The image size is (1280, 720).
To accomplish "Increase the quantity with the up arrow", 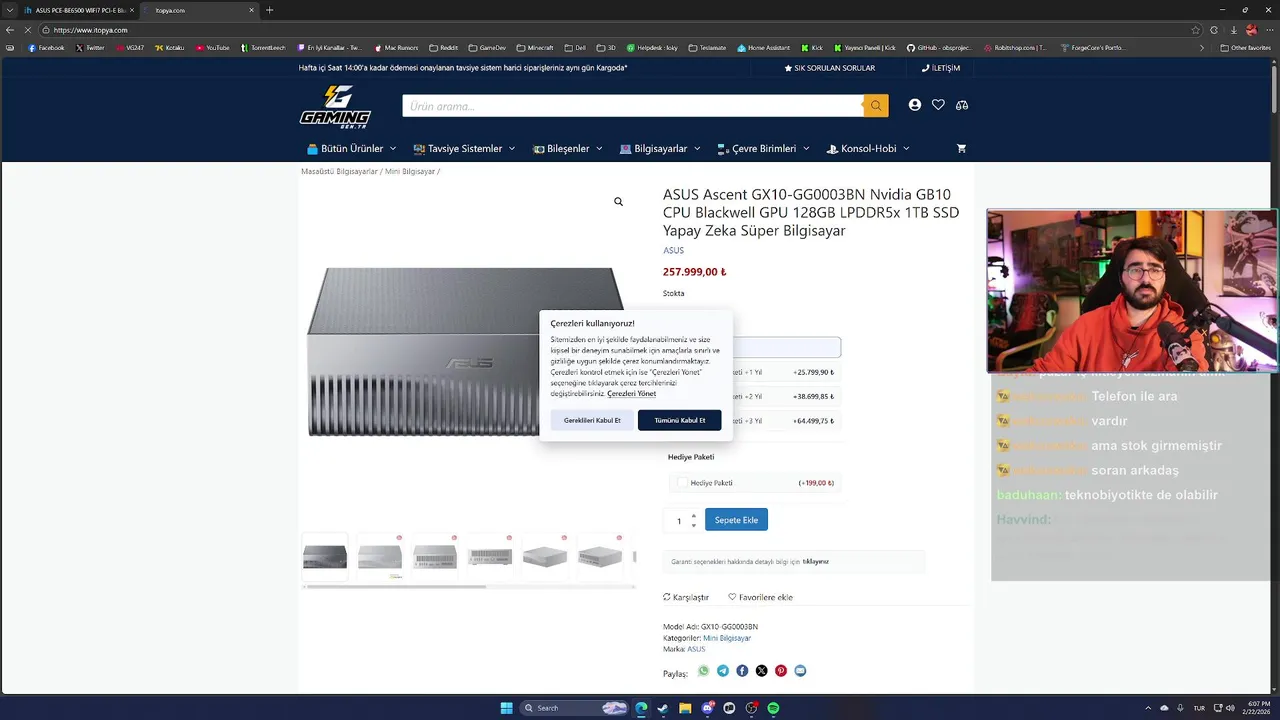I will [x=694, y=515].
